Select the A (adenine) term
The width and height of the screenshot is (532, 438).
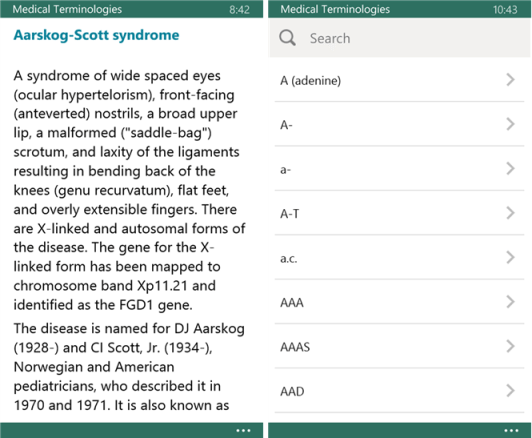pos(399,80)
